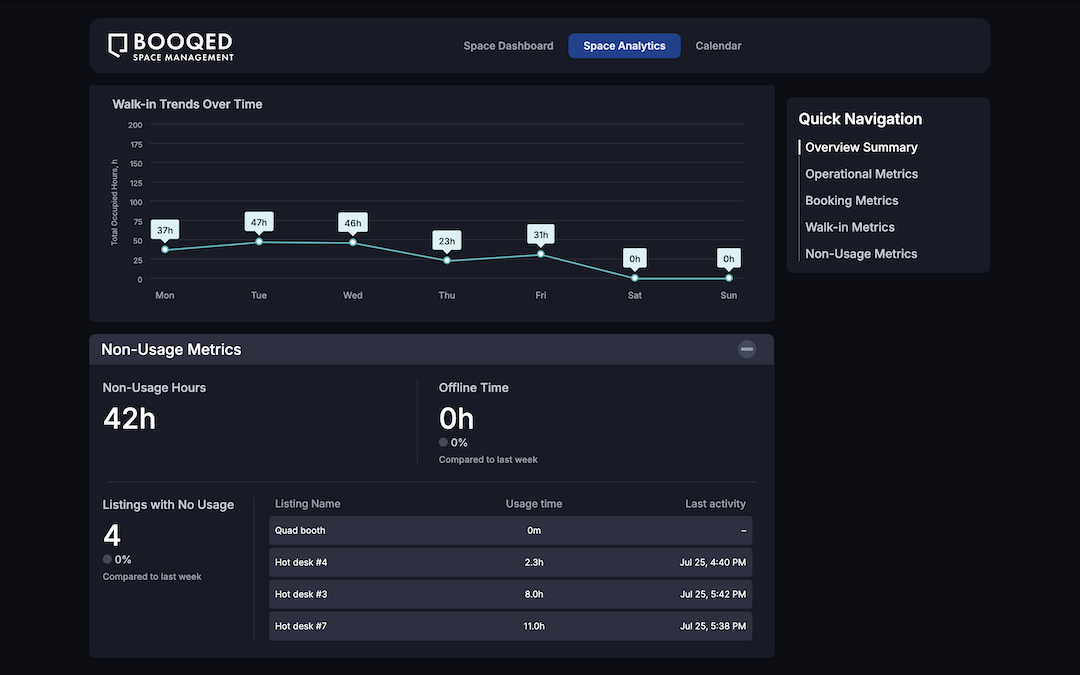Click the Last activity column header
Image resolution: width=1080 pixels, height=675 pixels.
[715, 503]
